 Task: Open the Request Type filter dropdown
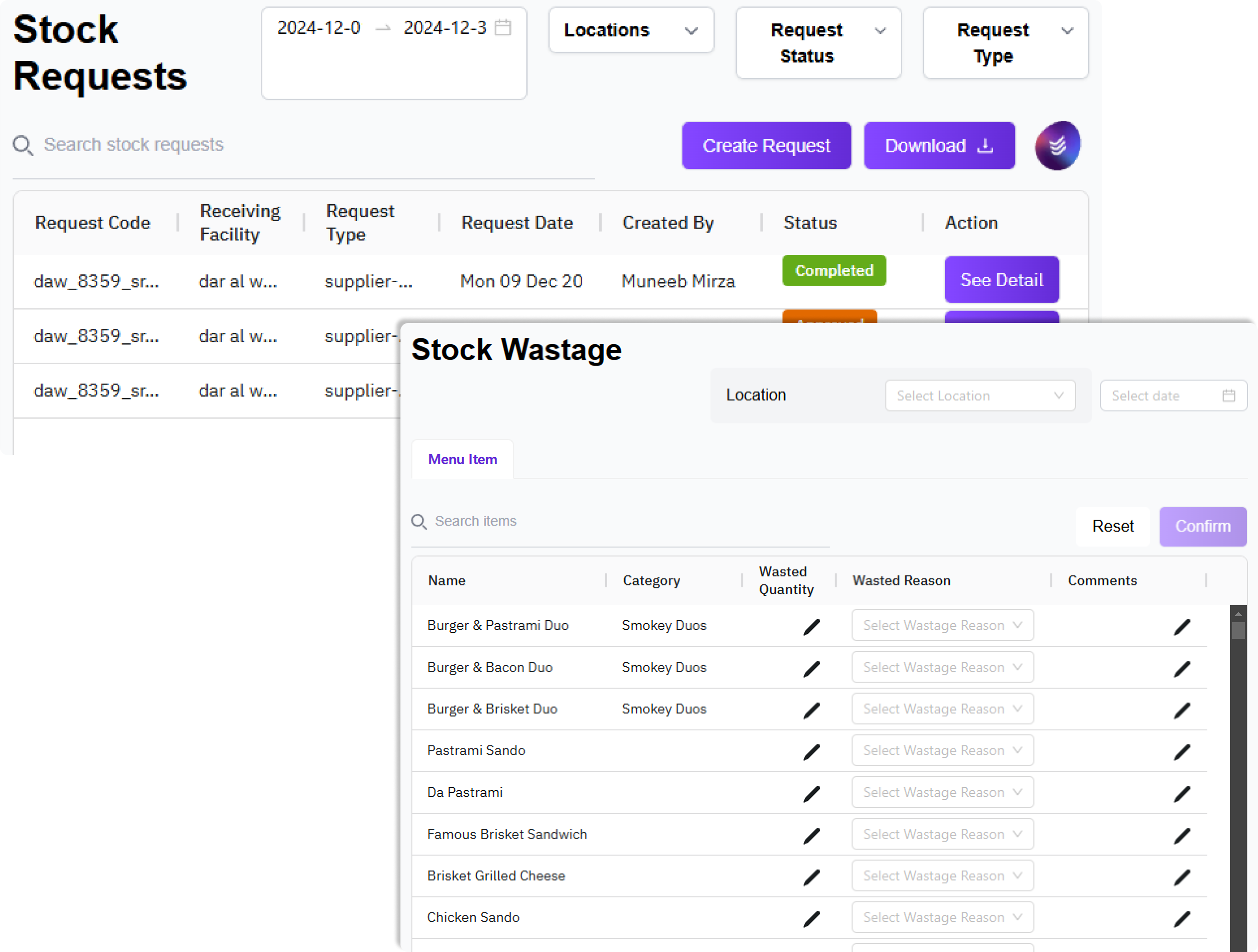(1005, 43)
